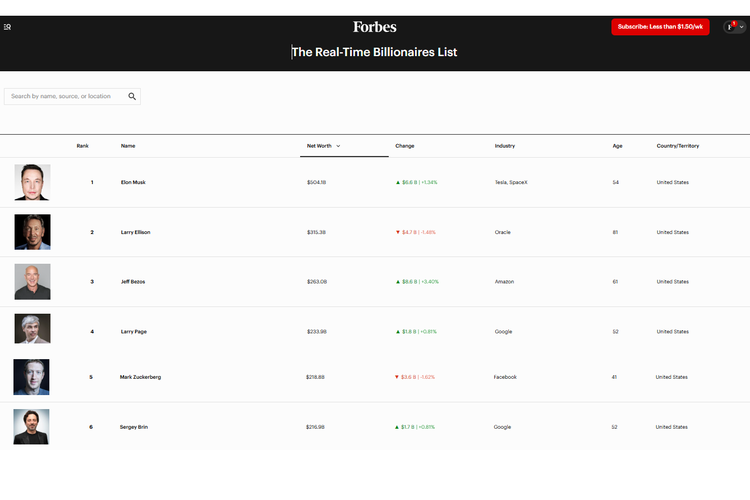This screenshot has width=750, height=500.
Task: Click the Subscribe: Less than $1.50/wk button
Action: (660, 27)
